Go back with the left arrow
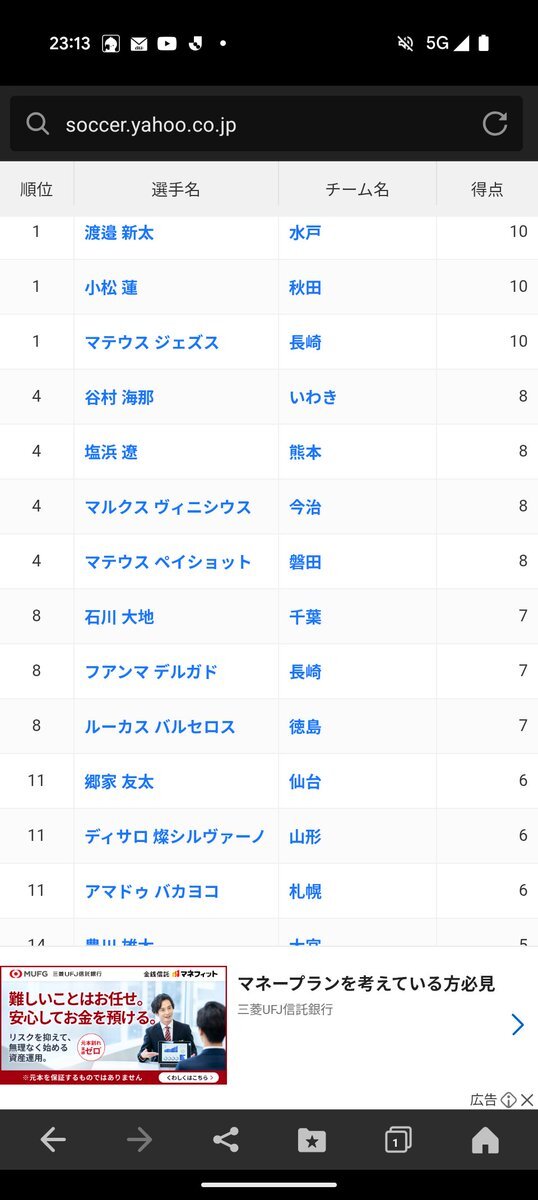538x1200 pixels. 53,1140
